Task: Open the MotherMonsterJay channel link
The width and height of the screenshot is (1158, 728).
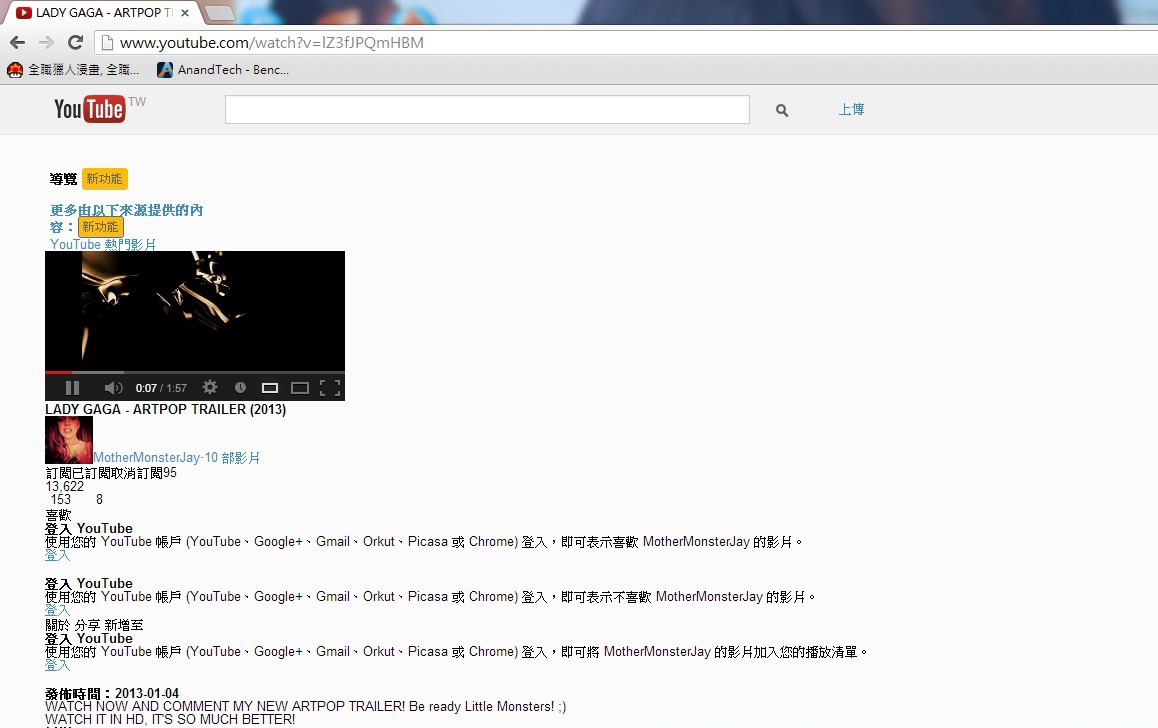Action: pyautogui.click(x=146, y=458)
